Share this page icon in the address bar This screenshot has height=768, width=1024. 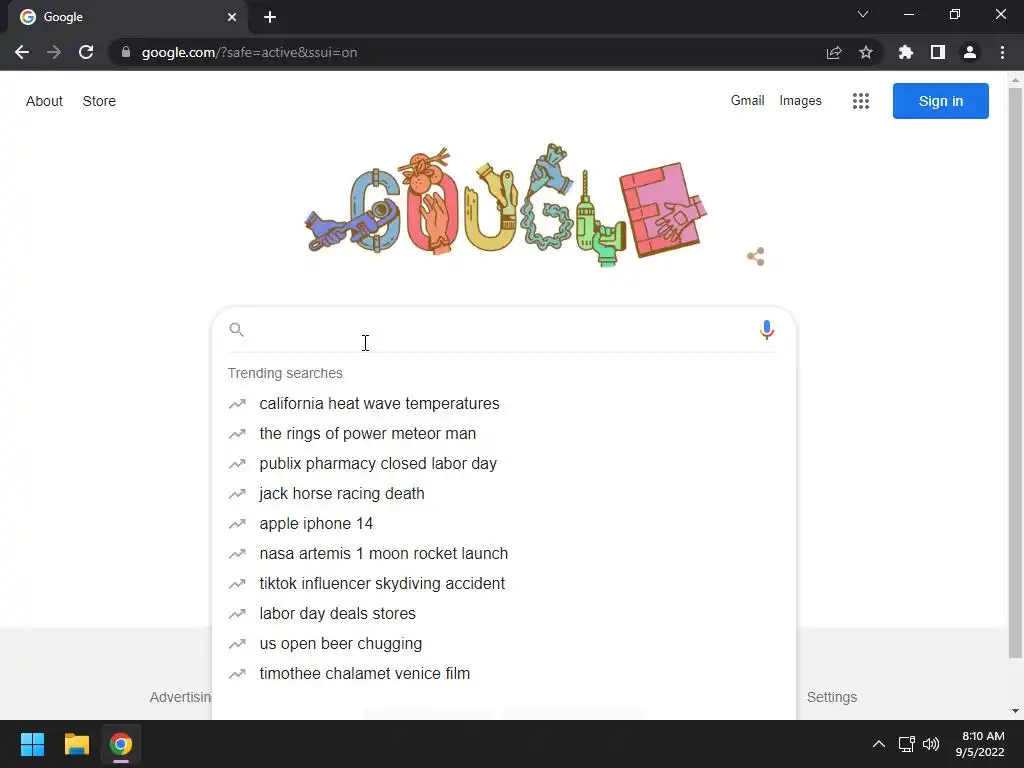coord(834,52)
